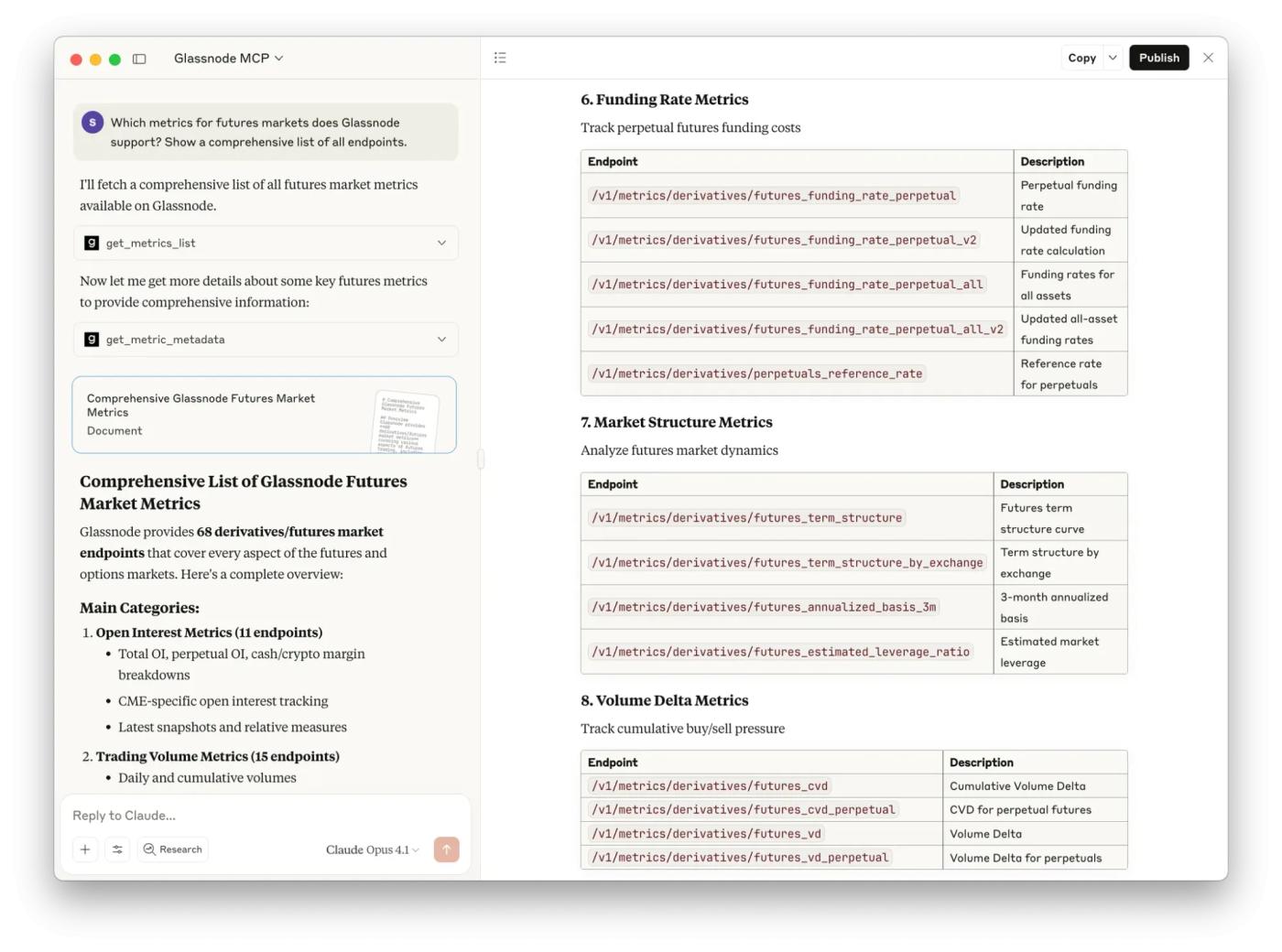Select the futures_annualized_basis_3m endpoint

pyautogui.click(x=764, y=607)
